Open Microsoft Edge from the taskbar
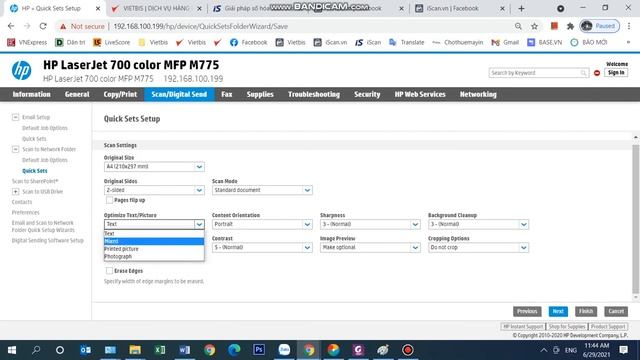Screen dimensions: 640x360 click(234, 350)
